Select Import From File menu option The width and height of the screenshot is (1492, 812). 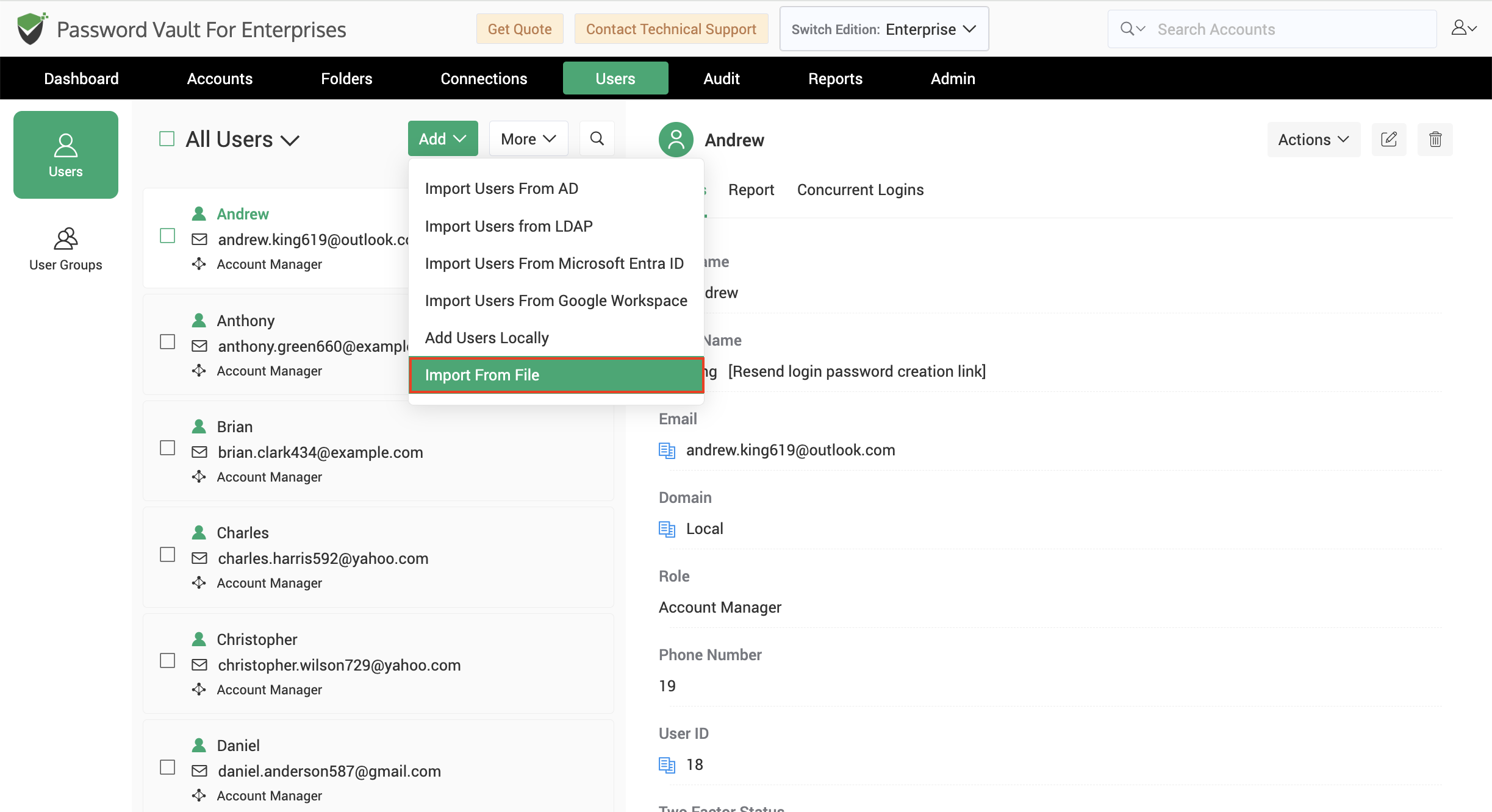[556, 375]
